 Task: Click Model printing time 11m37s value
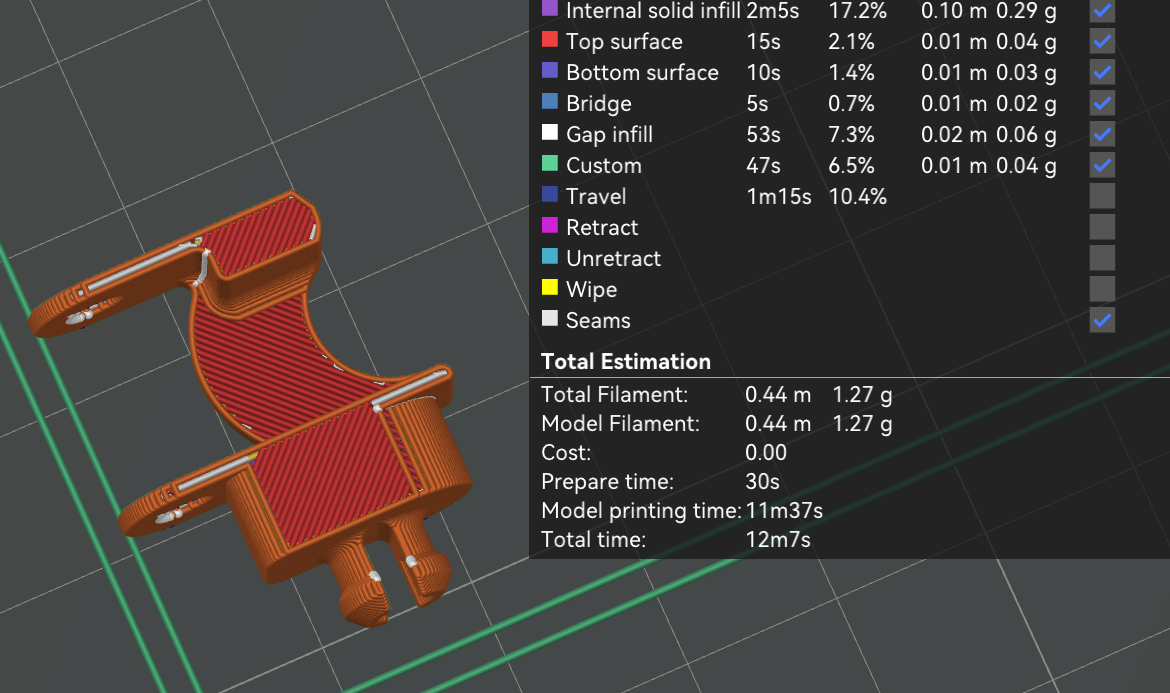[783, 511]
